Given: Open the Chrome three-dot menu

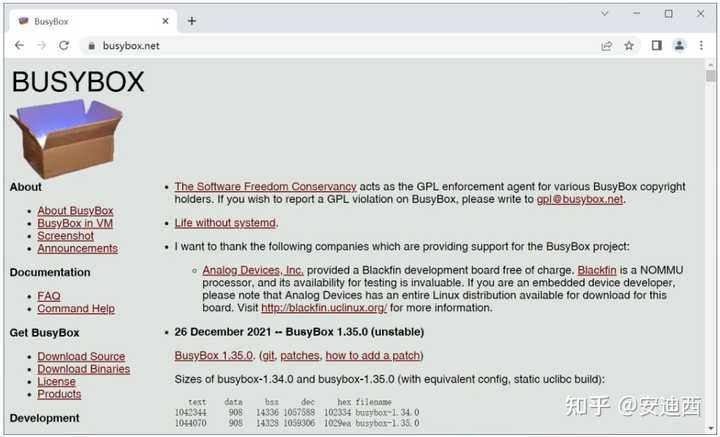Looking at the screenshot, I should pos(701,45).
